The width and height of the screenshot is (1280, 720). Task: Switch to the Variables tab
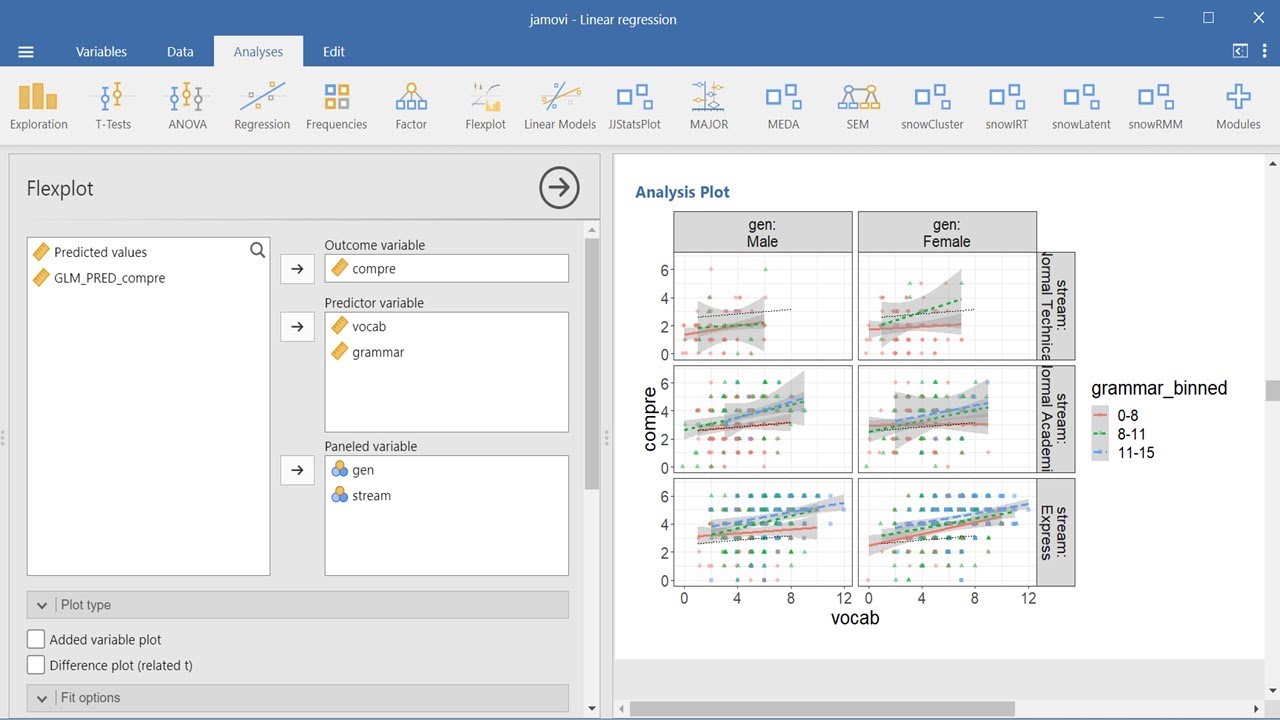pyautogui.click(x=101, y=52)
